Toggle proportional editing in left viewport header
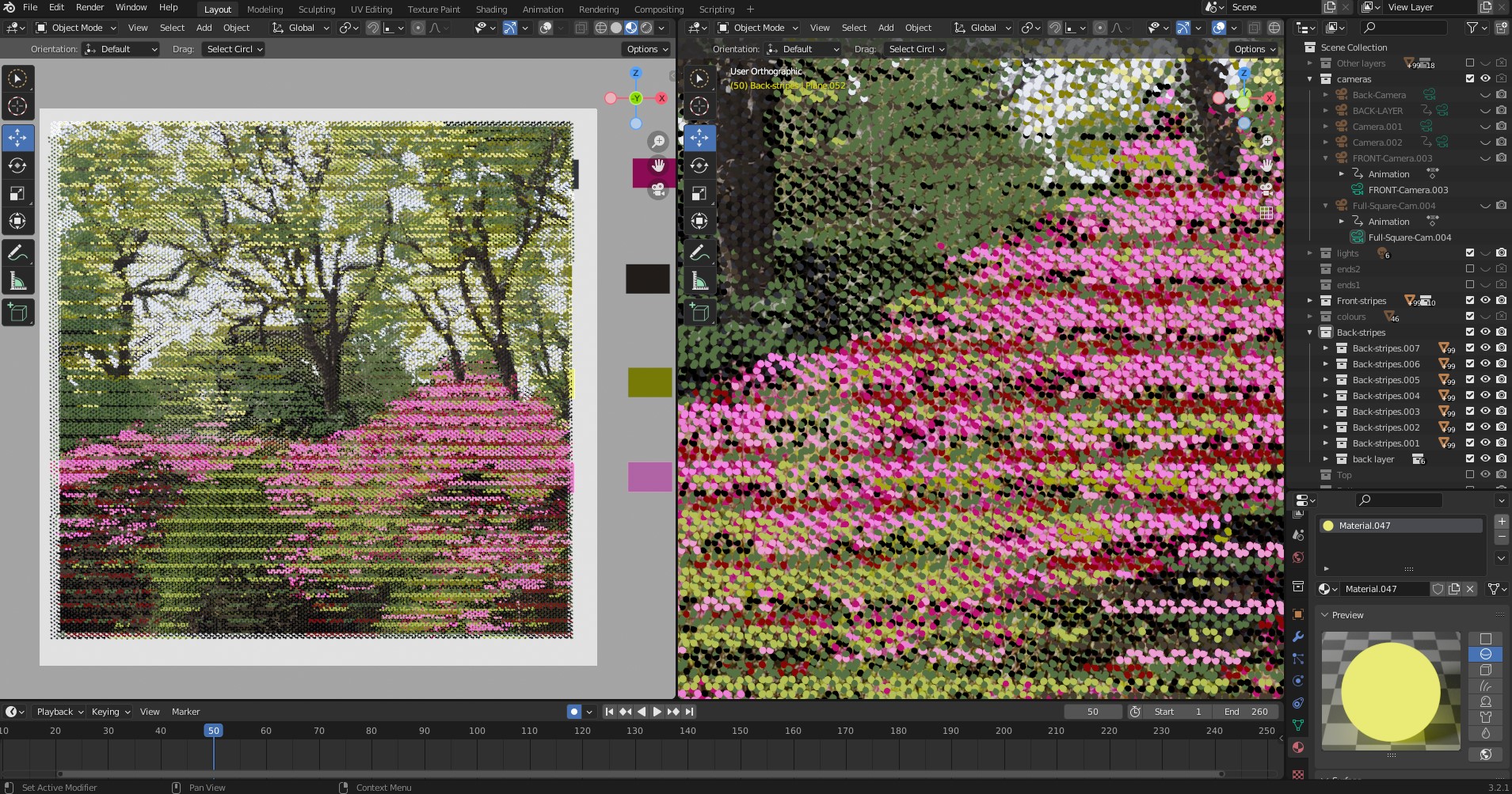The image size is (1512, 794). pyautogui.click(x=418, y=28)
